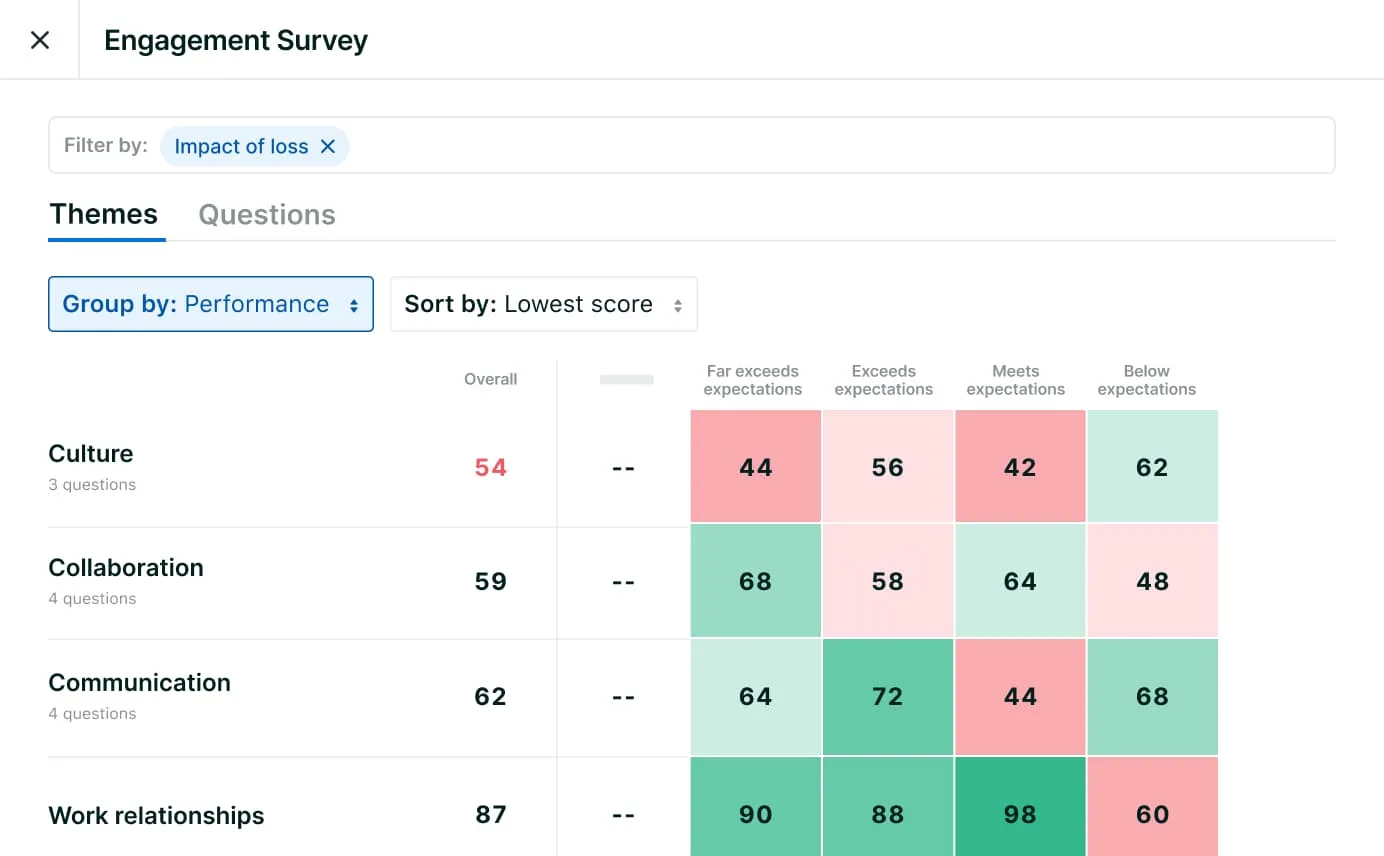This screenshot has width=1384, height=856.
Task: Remove the Impact of loss filter
Action: [x=327, y=147]
